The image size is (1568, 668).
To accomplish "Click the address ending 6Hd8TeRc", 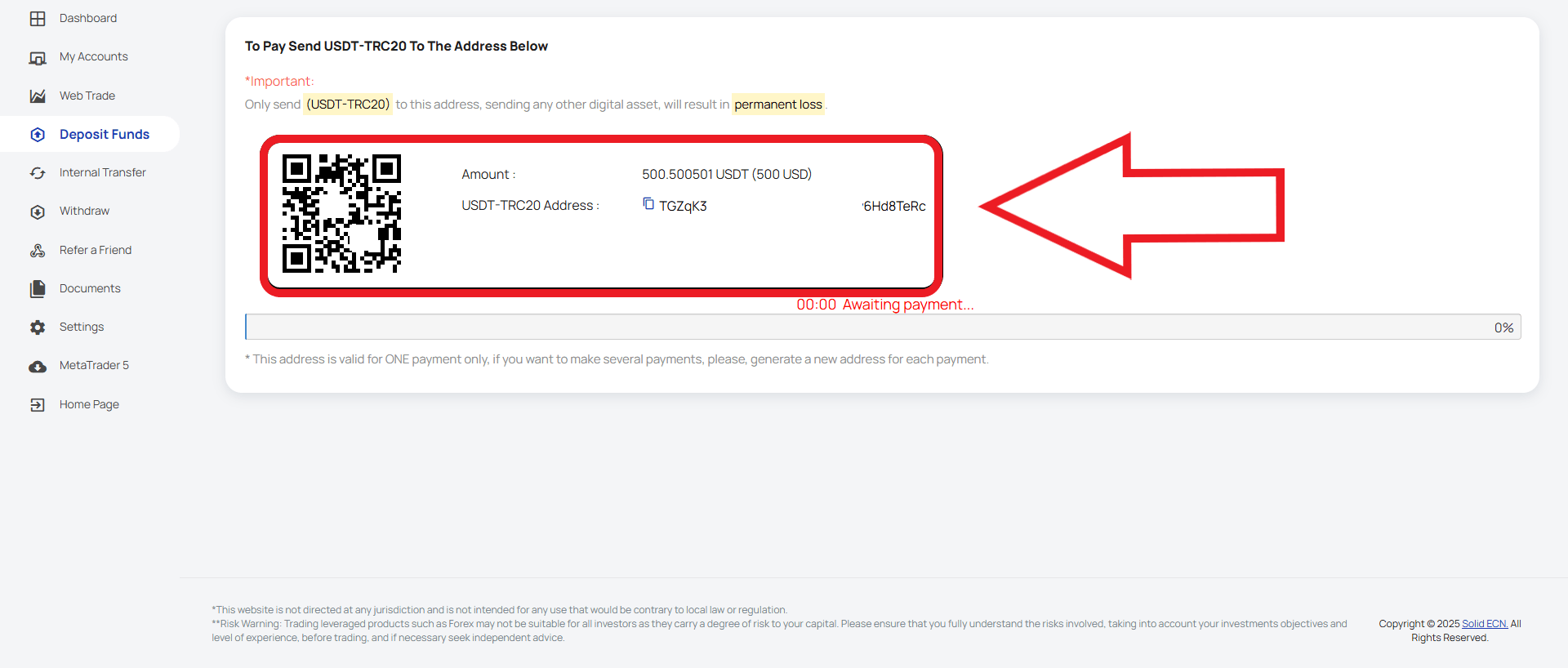I will [894, 206].
